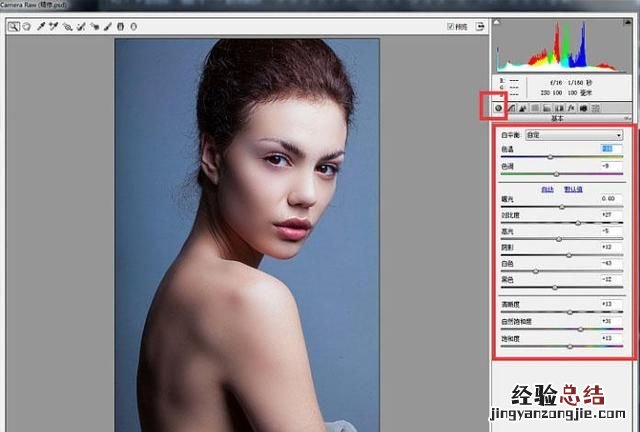Click the toggle full screen icon
The height and width of the screenshot is (432, 640).
(481, 26)
